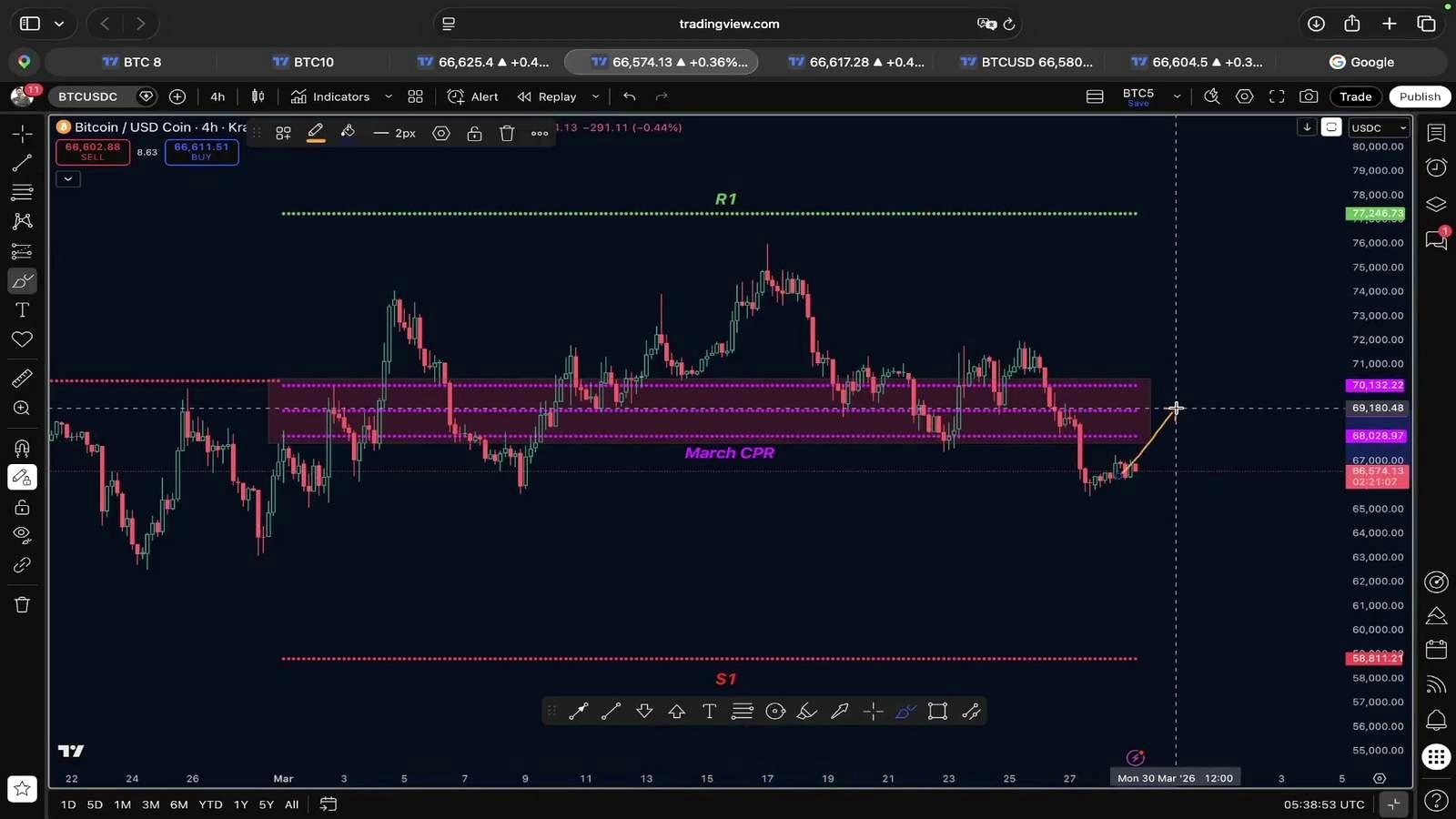Start bar Replay mode
The height and width of the screenshot is (819, 1456).
pyautogui.click(x=547, y=96)
